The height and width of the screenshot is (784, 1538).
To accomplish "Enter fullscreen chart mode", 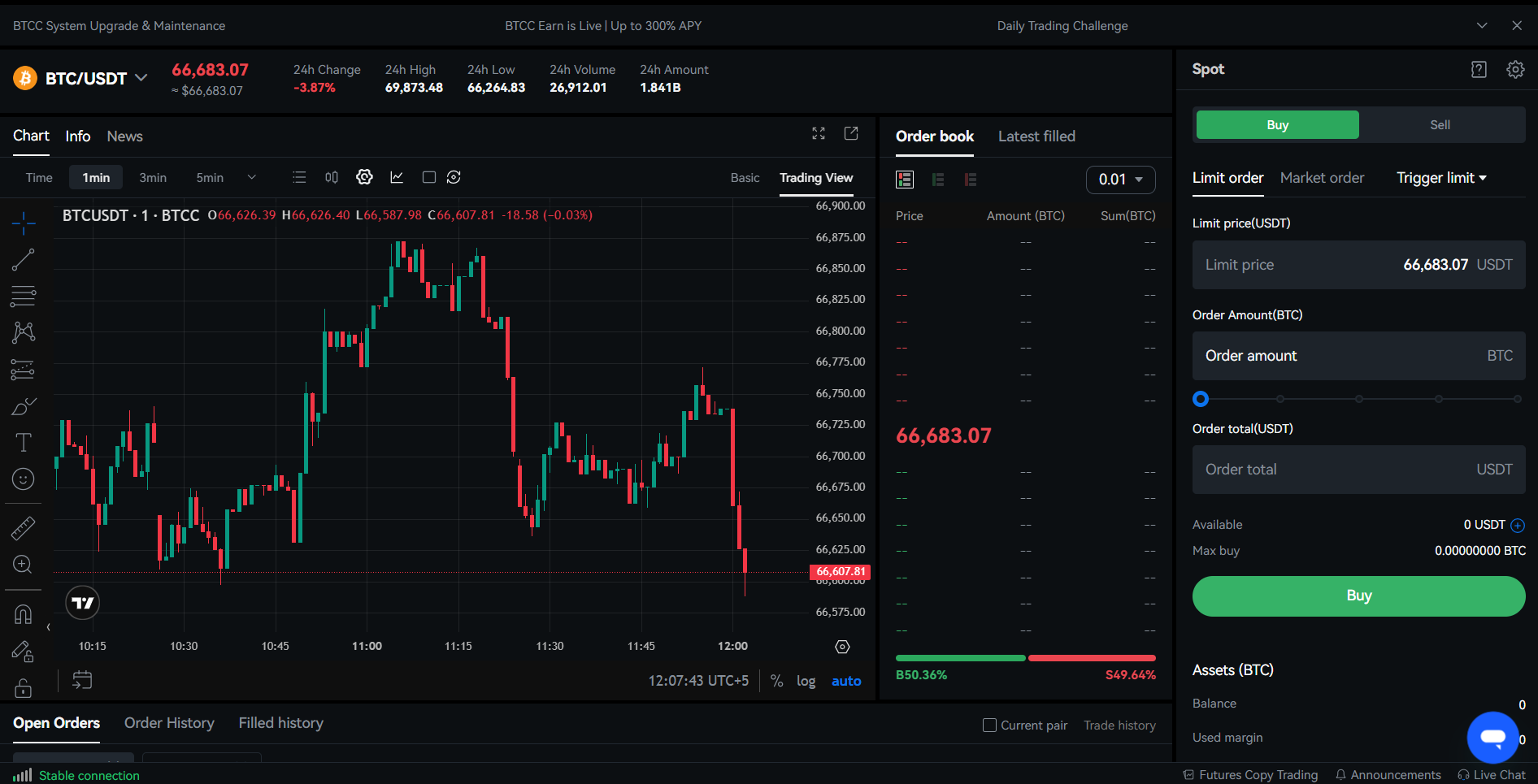I will pos(819,133).
